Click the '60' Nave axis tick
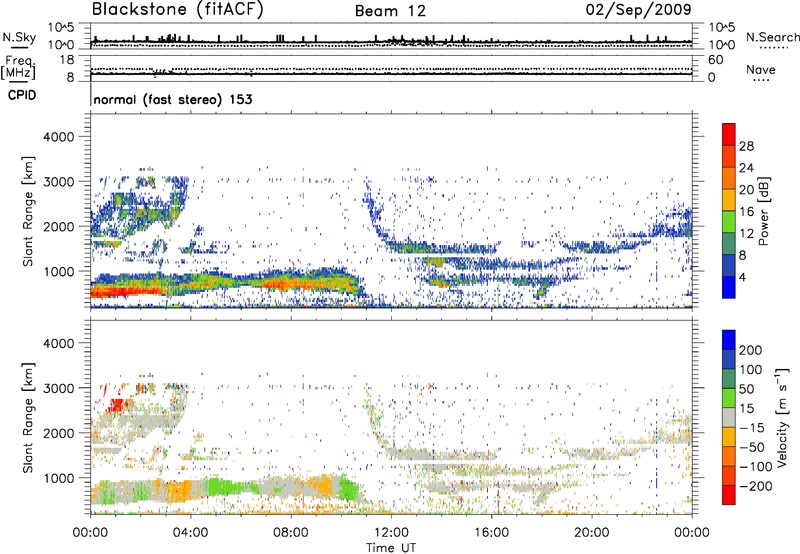Viewport: 800px width, 554px height. pyautogui.click(x=715, y=60)
